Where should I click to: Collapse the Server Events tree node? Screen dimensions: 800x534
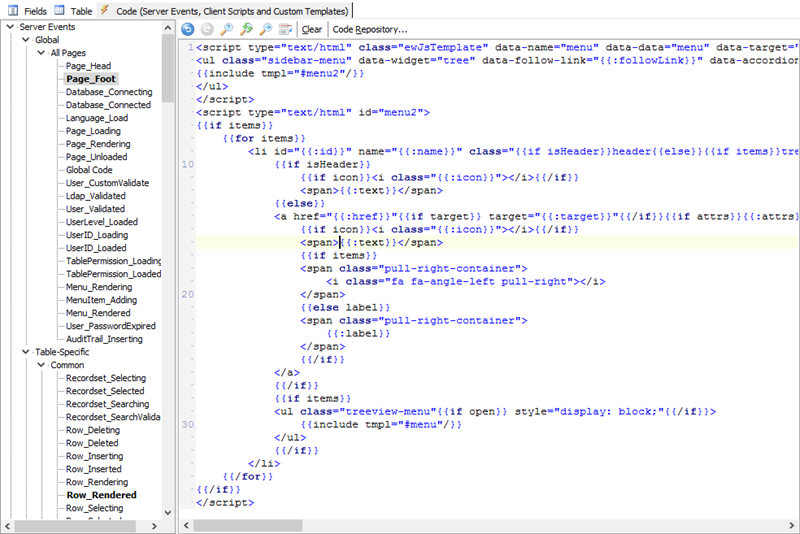10,27
